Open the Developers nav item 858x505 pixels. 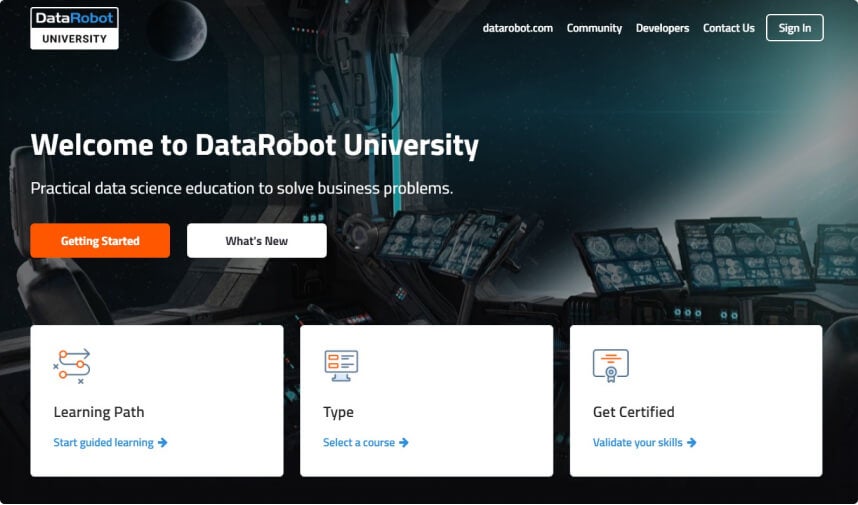point(662,28)
